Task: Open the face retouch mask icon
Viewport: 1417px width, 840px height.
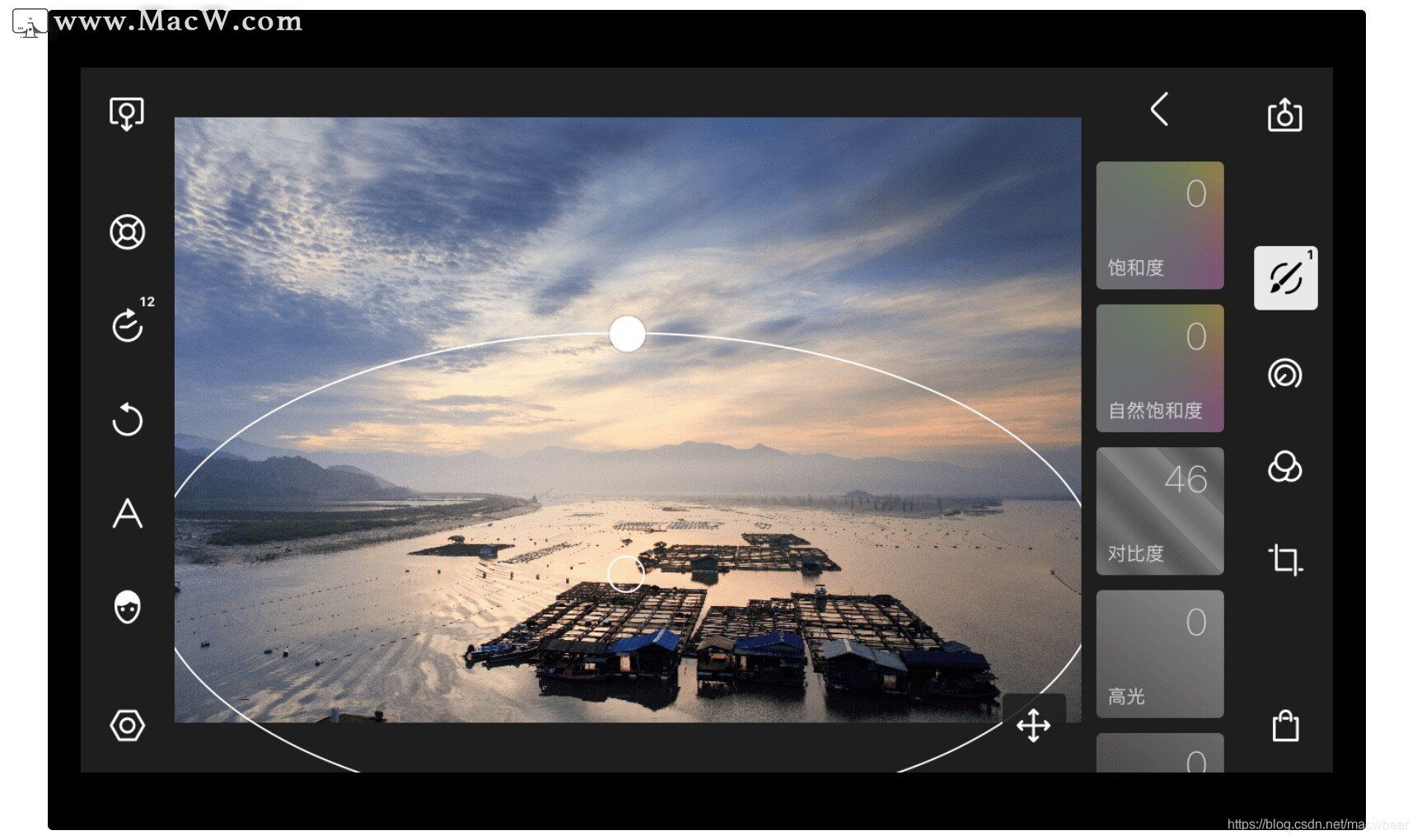Action: (x=127, y=607)
